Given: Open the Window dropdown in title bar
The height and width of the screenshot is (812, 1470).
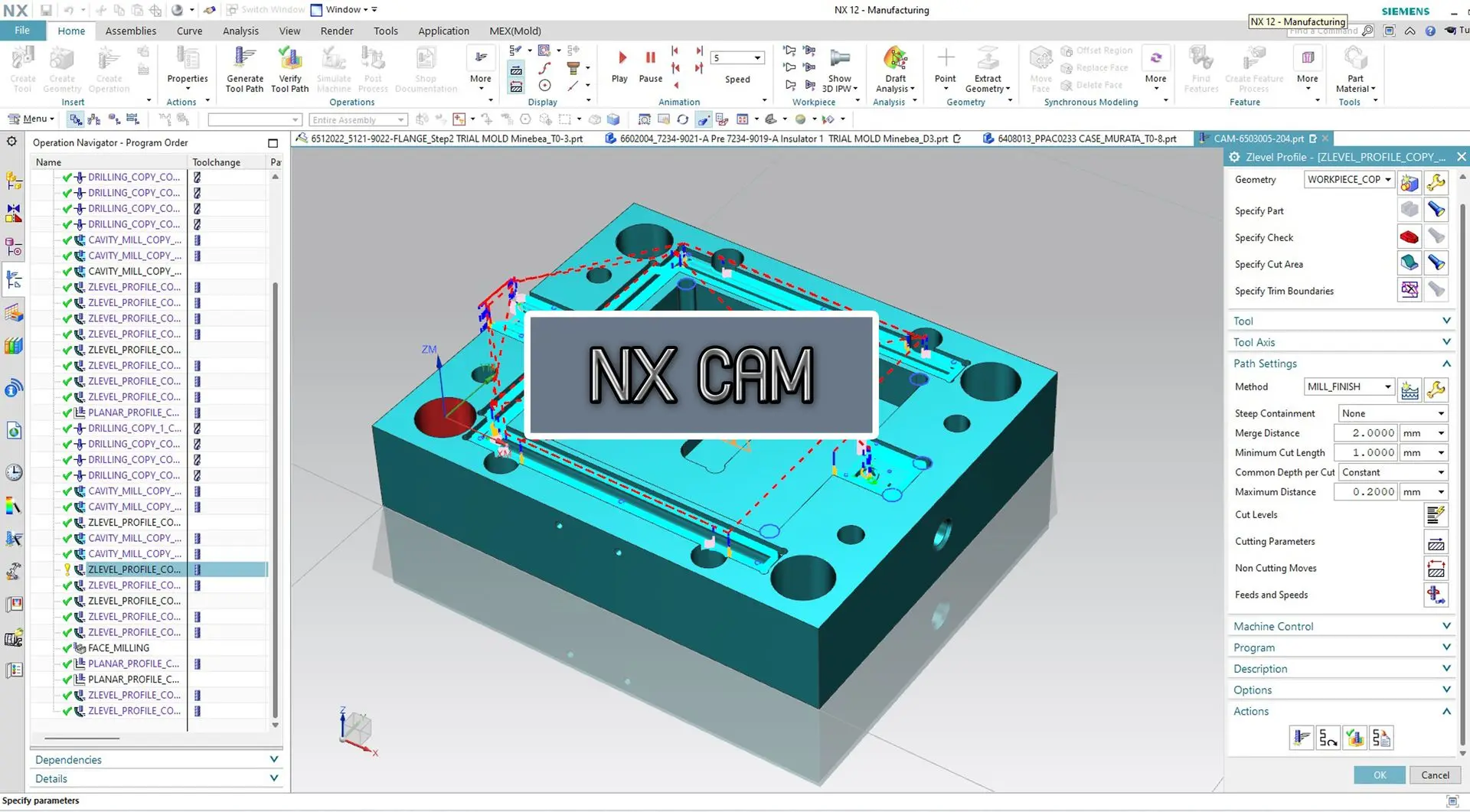Looking at the screenshot, I should pos(344,9).
